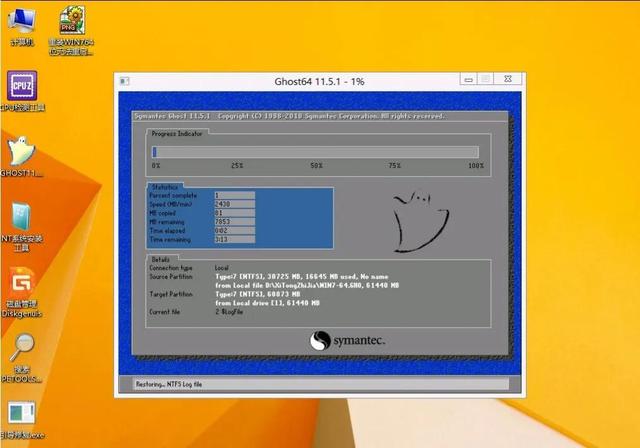Click the Progress Indicator bar

[x=315, y=152]
